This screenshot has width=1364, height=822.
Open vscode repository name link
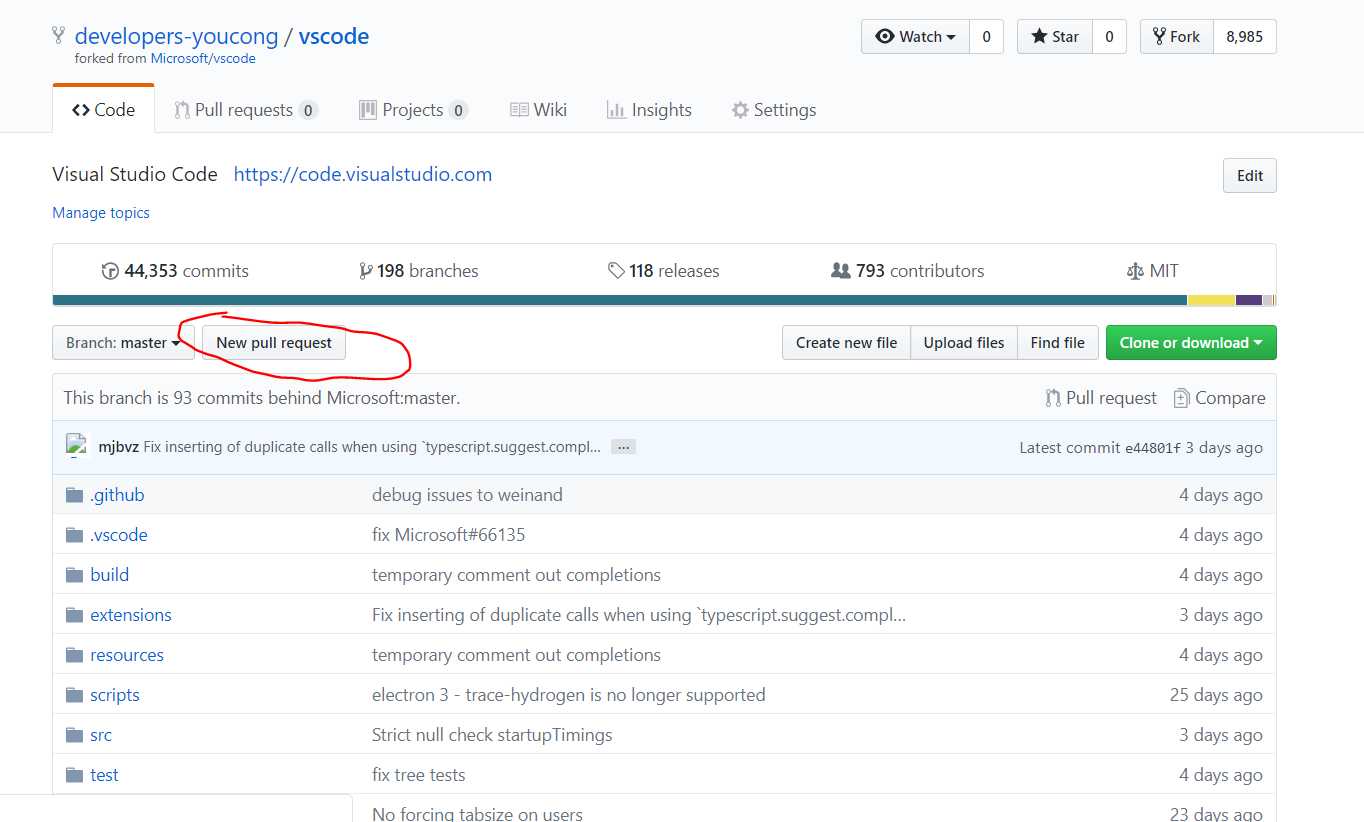(334, 36)
